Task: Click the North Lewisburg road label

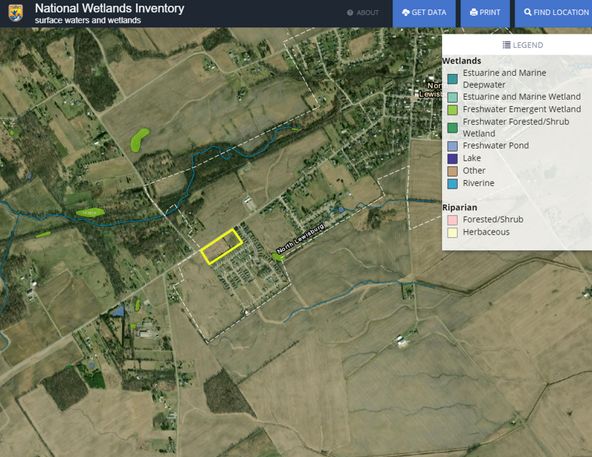Action: [x=301, y=238]
